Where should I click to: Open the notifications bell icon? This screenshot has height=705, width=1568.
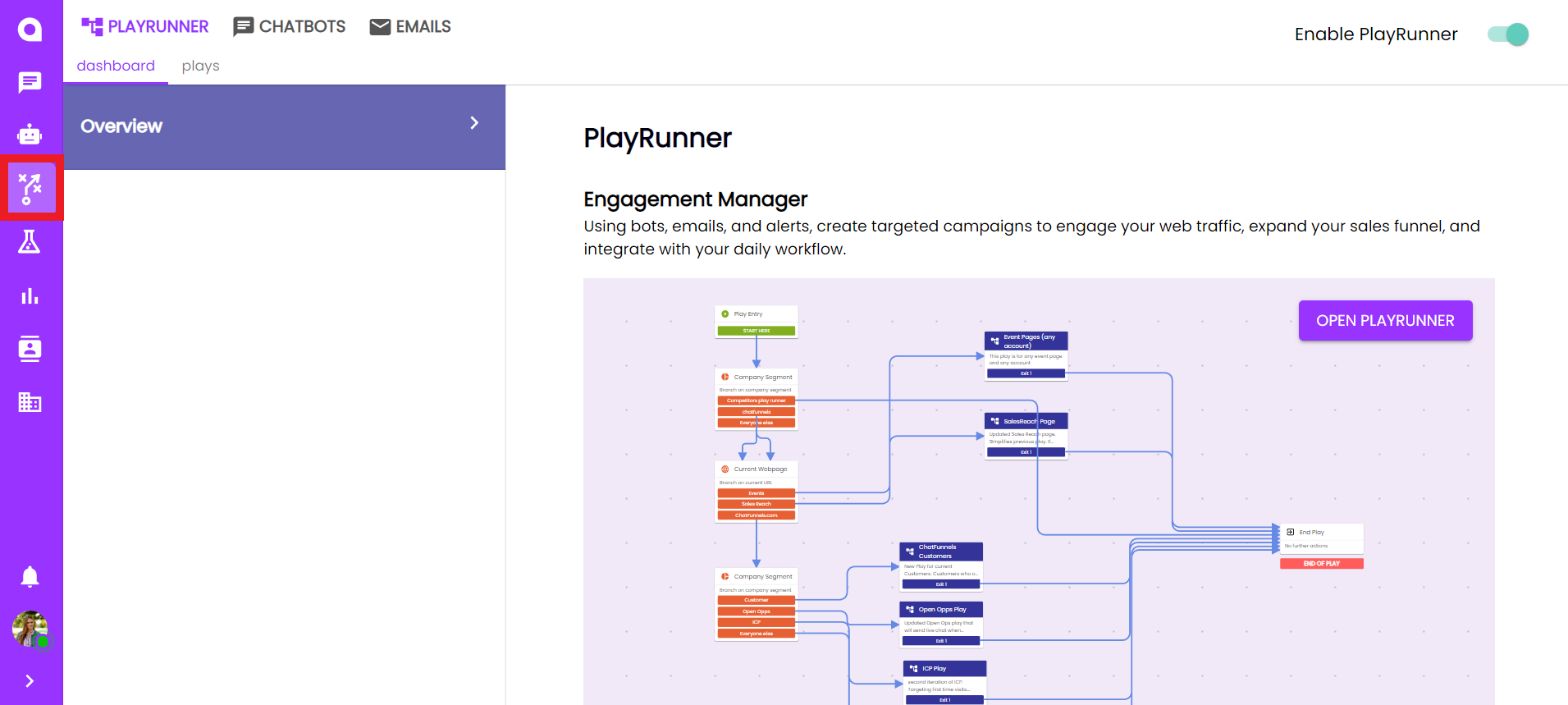click(30, 577)
